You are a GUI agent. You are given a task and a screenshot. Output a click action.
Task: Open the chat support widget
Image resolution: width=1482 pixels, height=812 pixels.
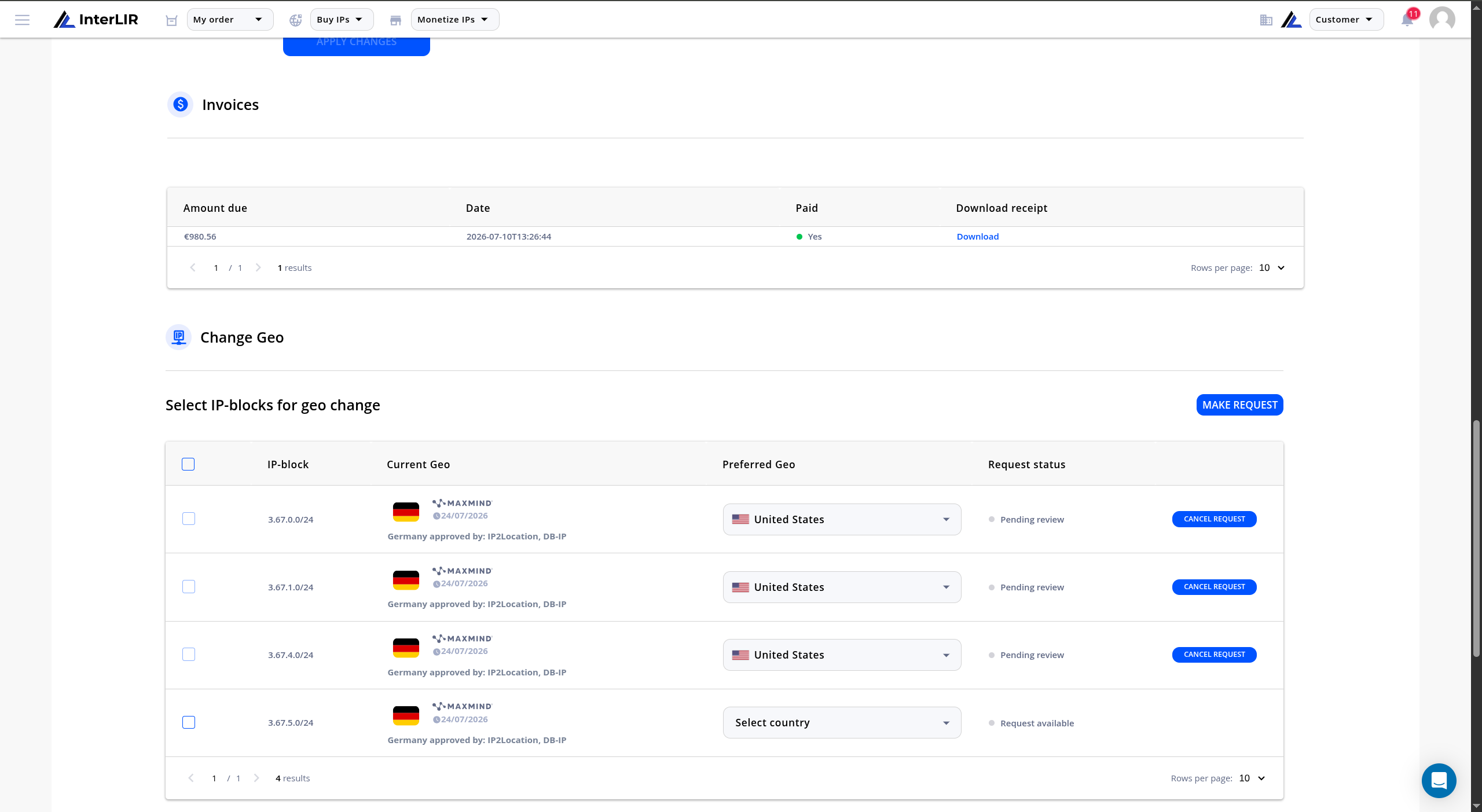coord(1439,781)
